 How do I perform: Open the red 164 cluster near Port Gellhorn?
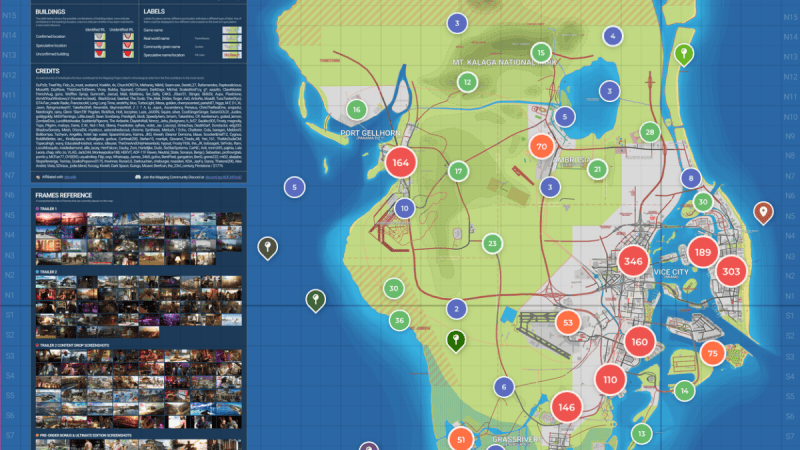[401, 163]
